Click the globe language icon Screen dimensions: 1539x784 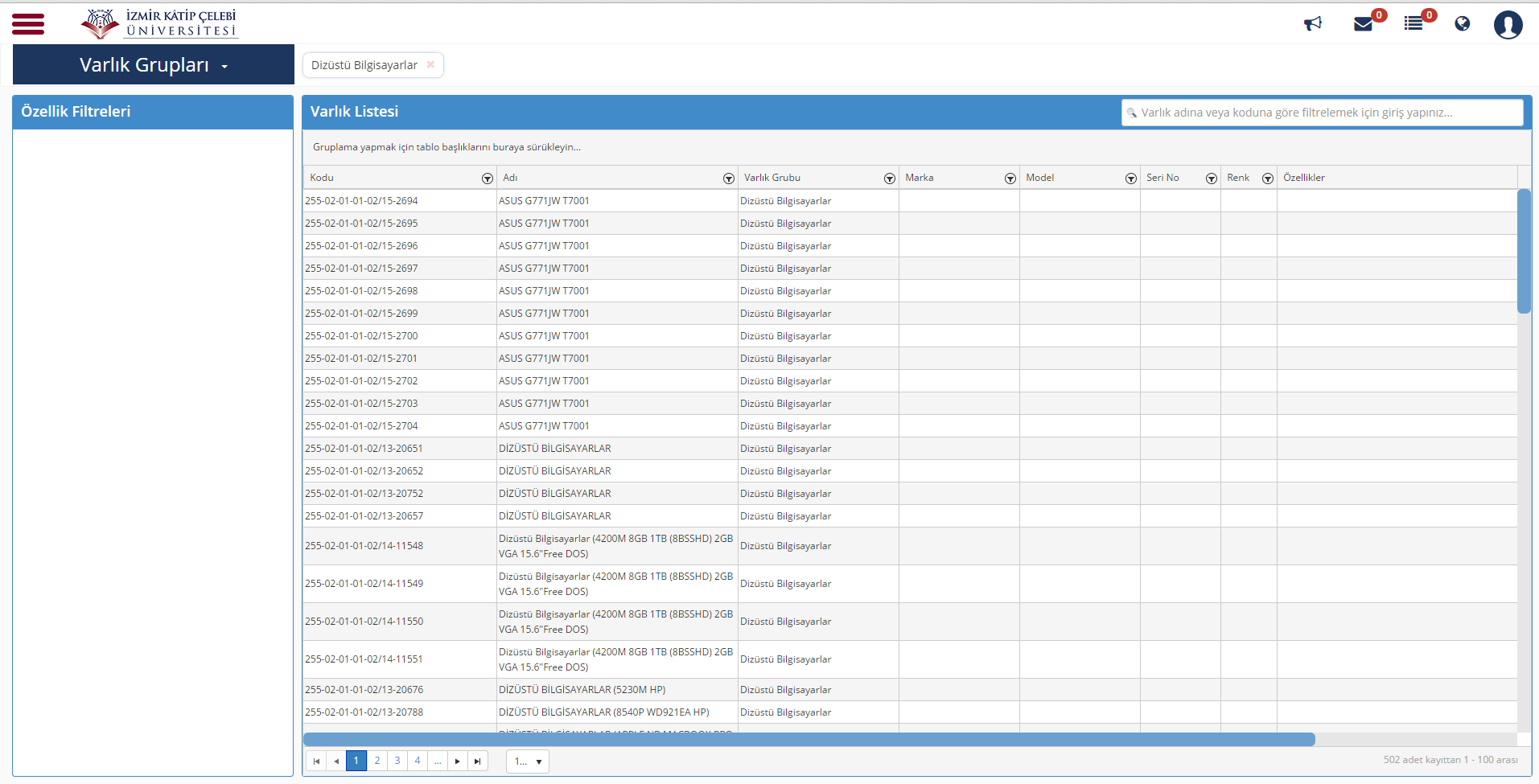tap(1463, 23)
